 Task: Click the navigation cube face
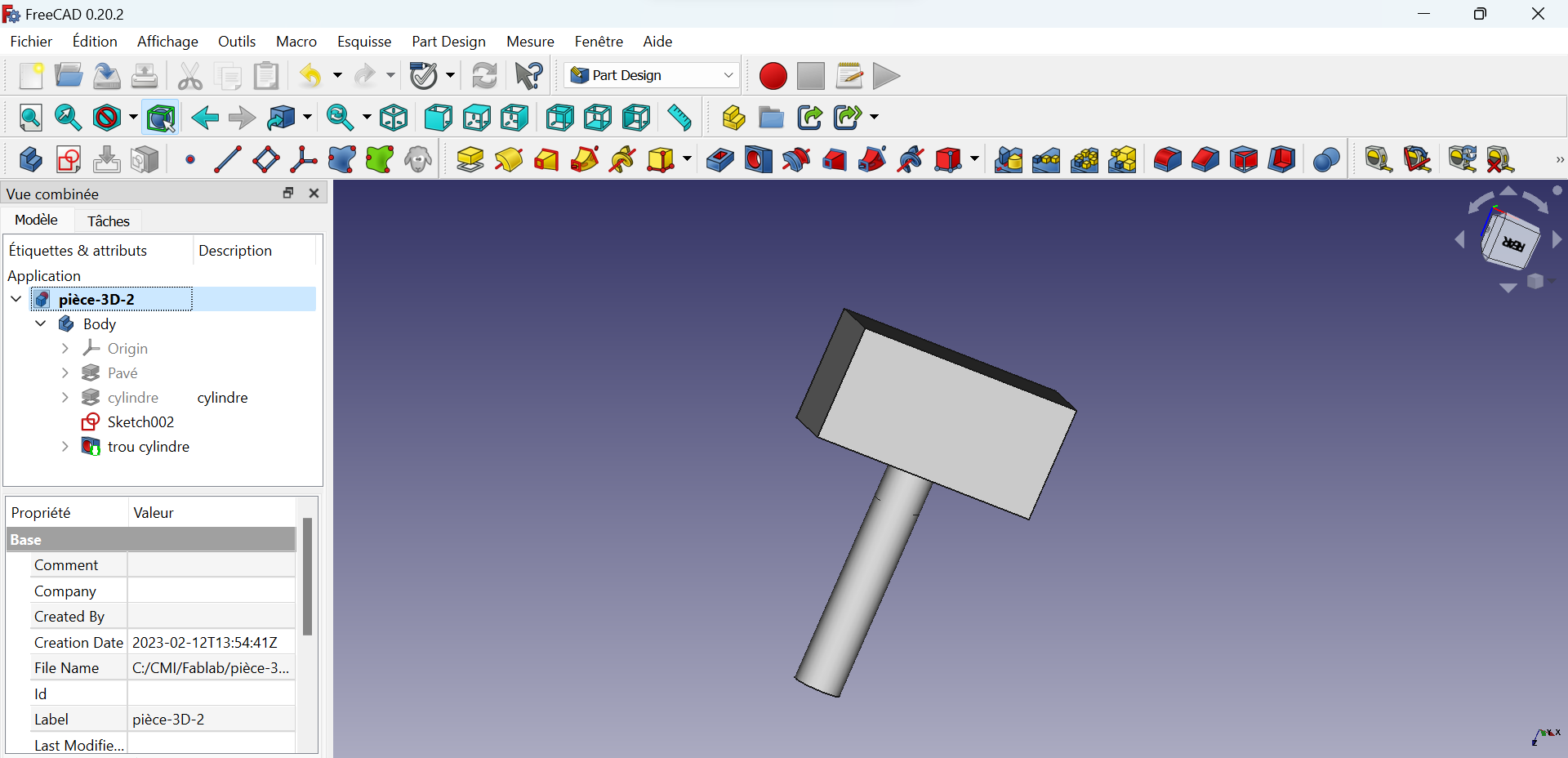tap(1512, 243)
